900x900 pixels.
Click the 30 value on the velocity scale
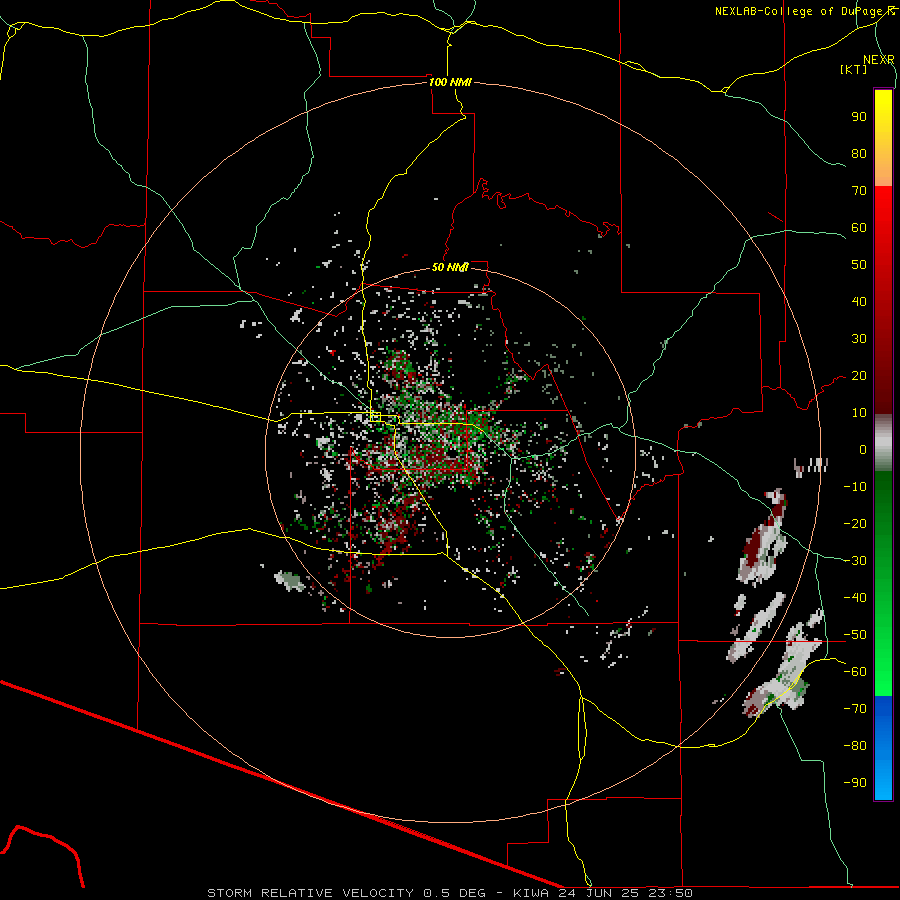(x=859, y=339)
